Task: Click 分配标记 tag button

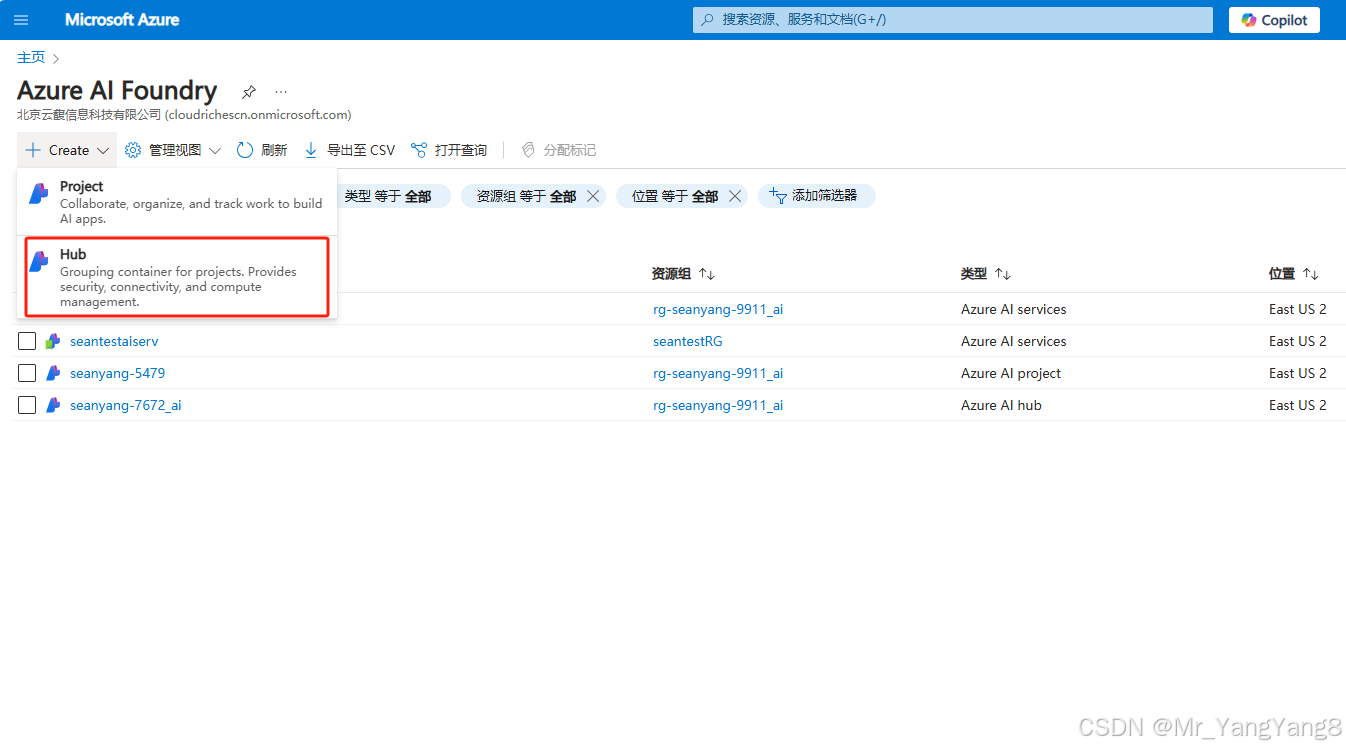Action: (x=558, y=150)
